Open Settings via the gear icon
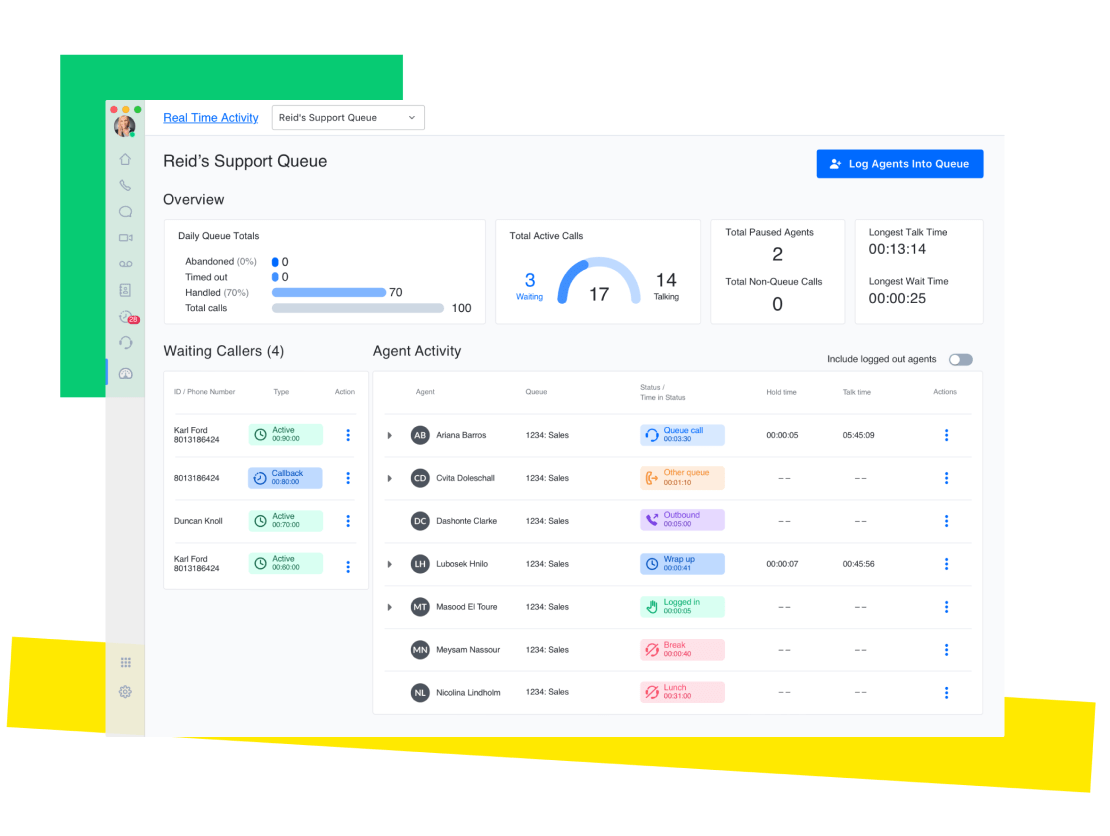 [125, 691]
